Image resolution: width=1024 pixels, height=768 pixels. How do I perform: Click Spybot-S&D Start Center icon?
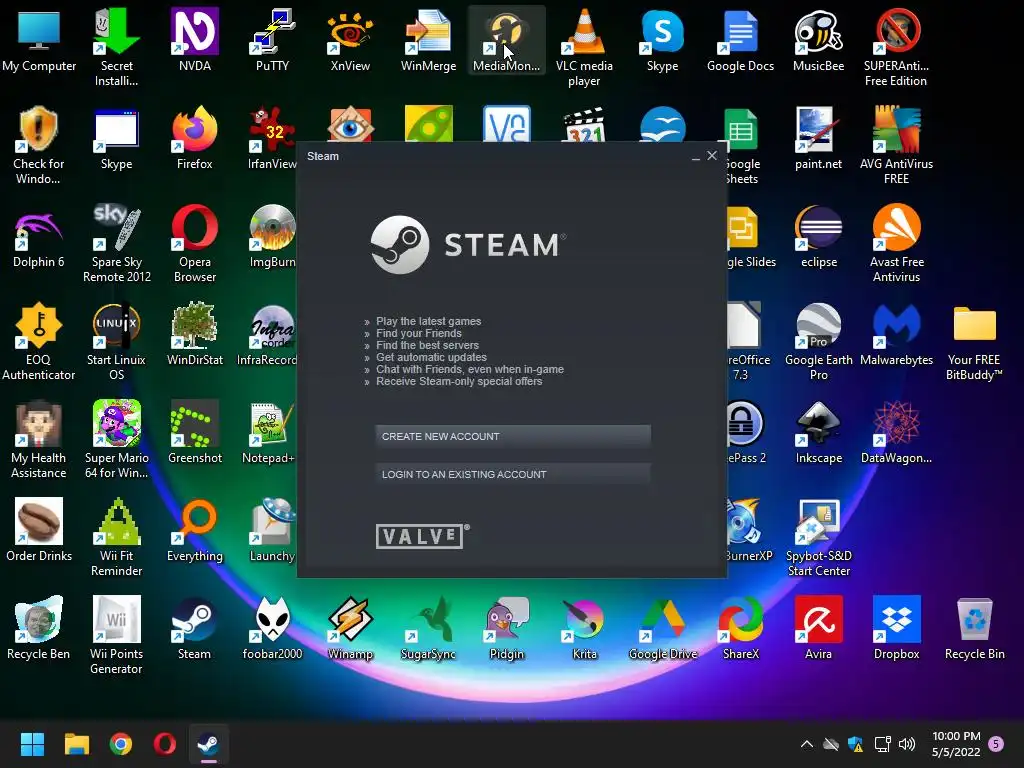[819, 537]
